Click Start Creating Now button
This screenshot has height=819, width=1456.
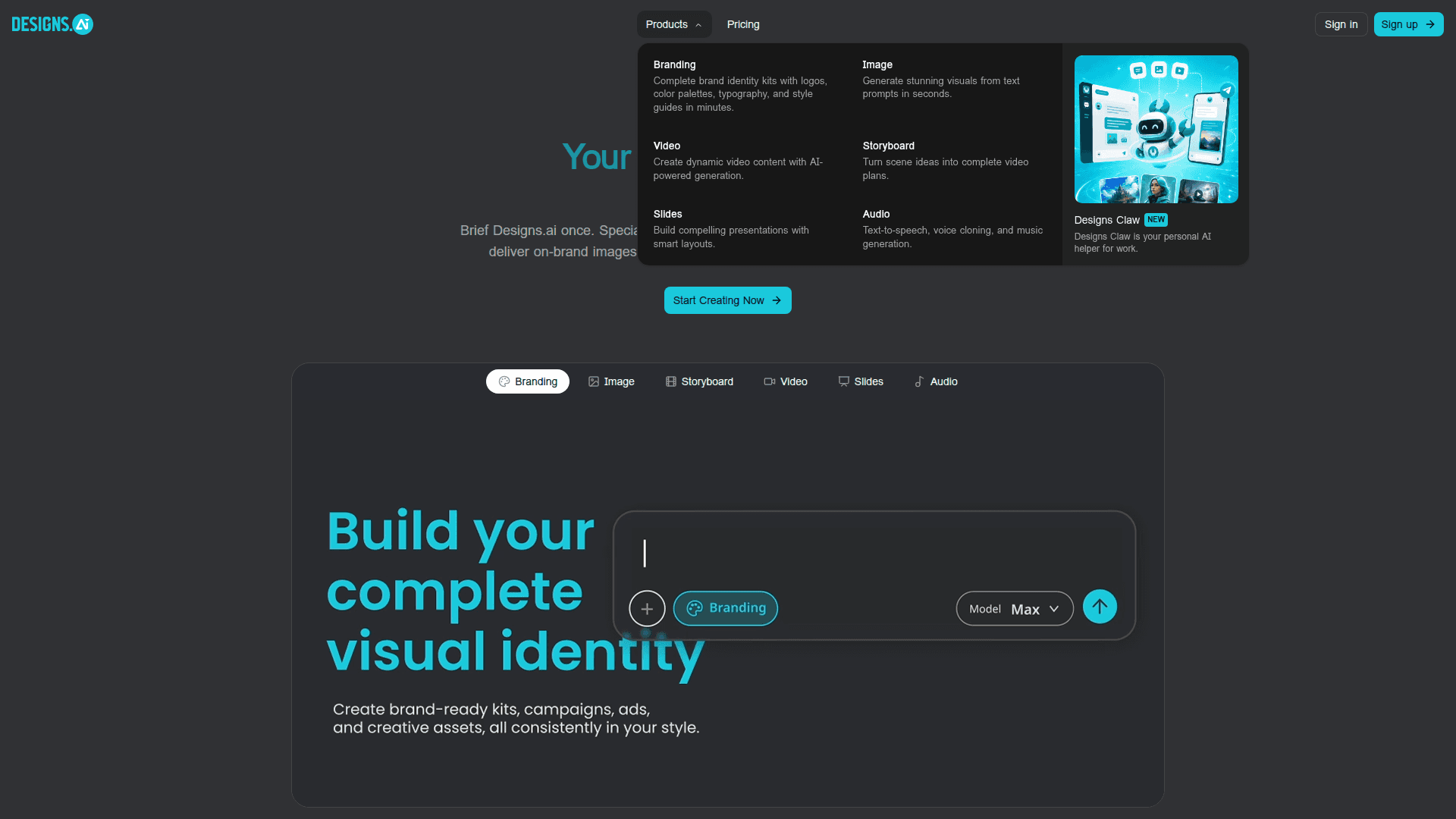pyautogui.click(x=727, y=300)
